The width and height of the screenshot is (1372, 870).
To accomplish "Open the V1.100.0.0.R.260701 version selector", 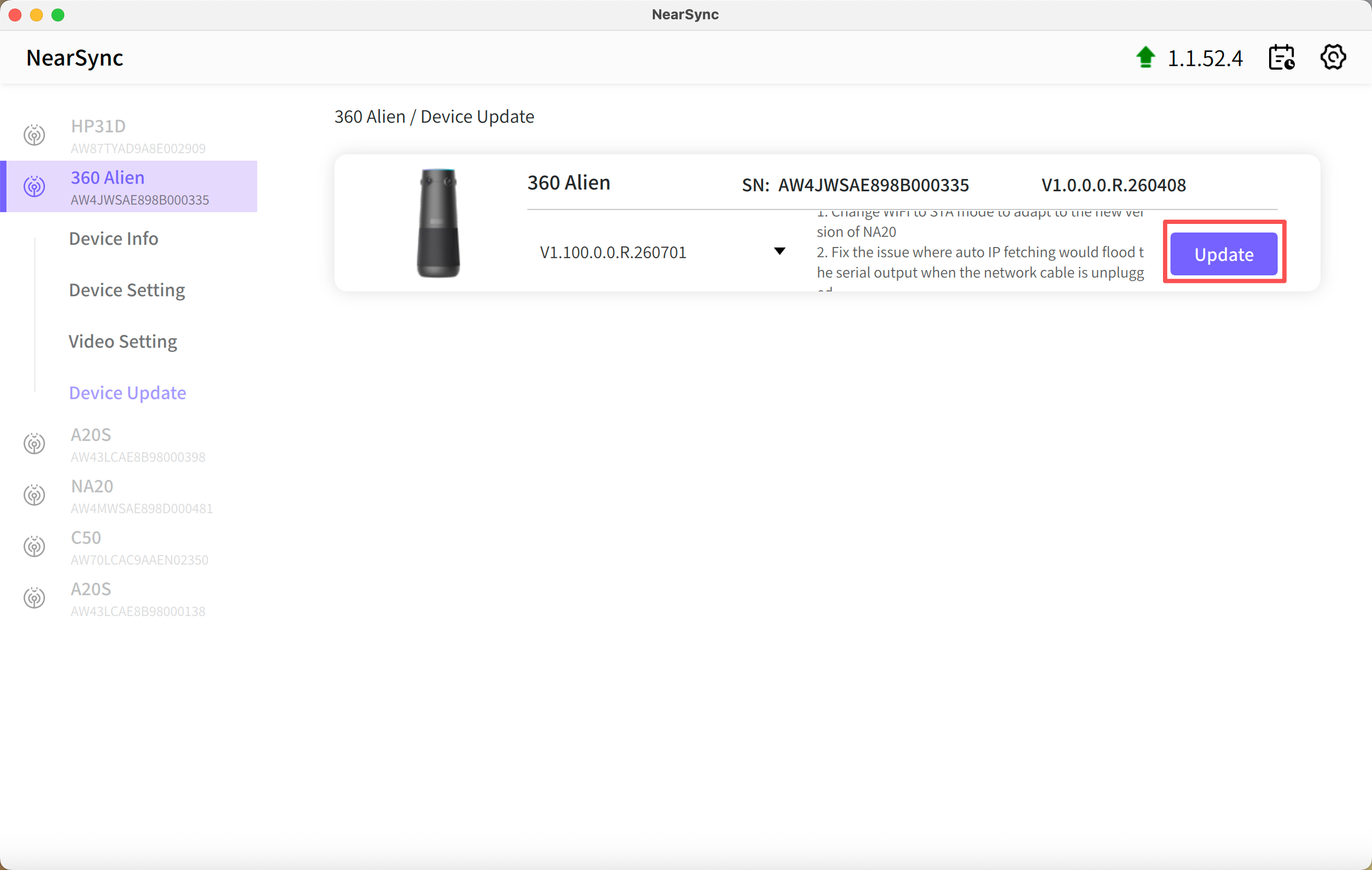I will click(662, 252).
